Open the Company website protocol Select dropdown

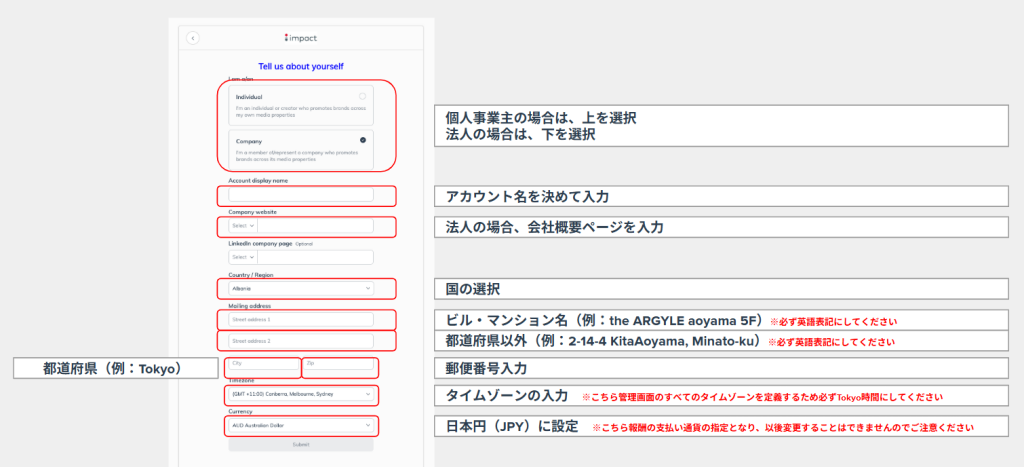[242, 227]
